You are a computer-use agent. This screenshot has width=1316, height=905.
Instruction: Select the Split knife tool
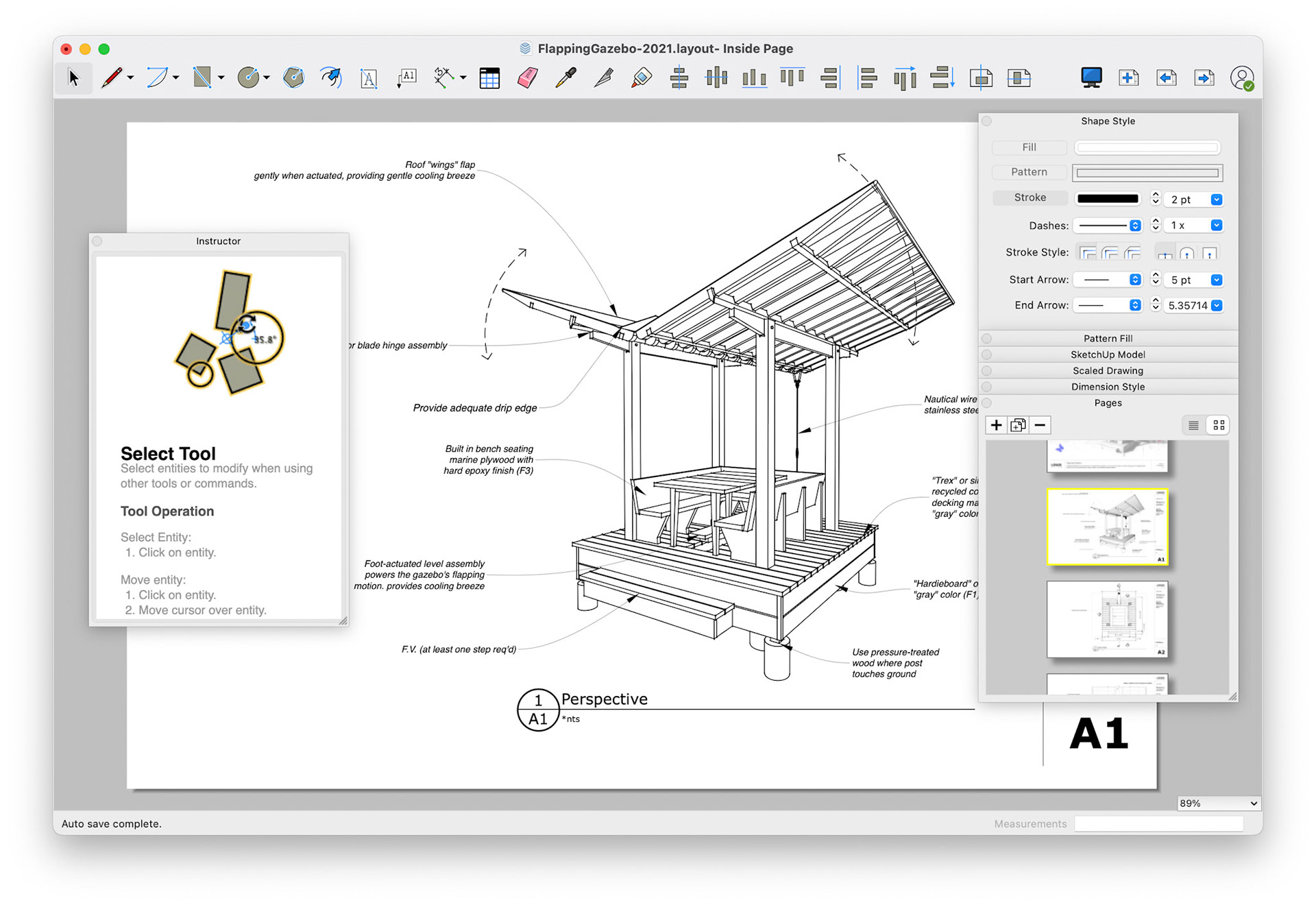pyautogui.click(x=603, y=78)
